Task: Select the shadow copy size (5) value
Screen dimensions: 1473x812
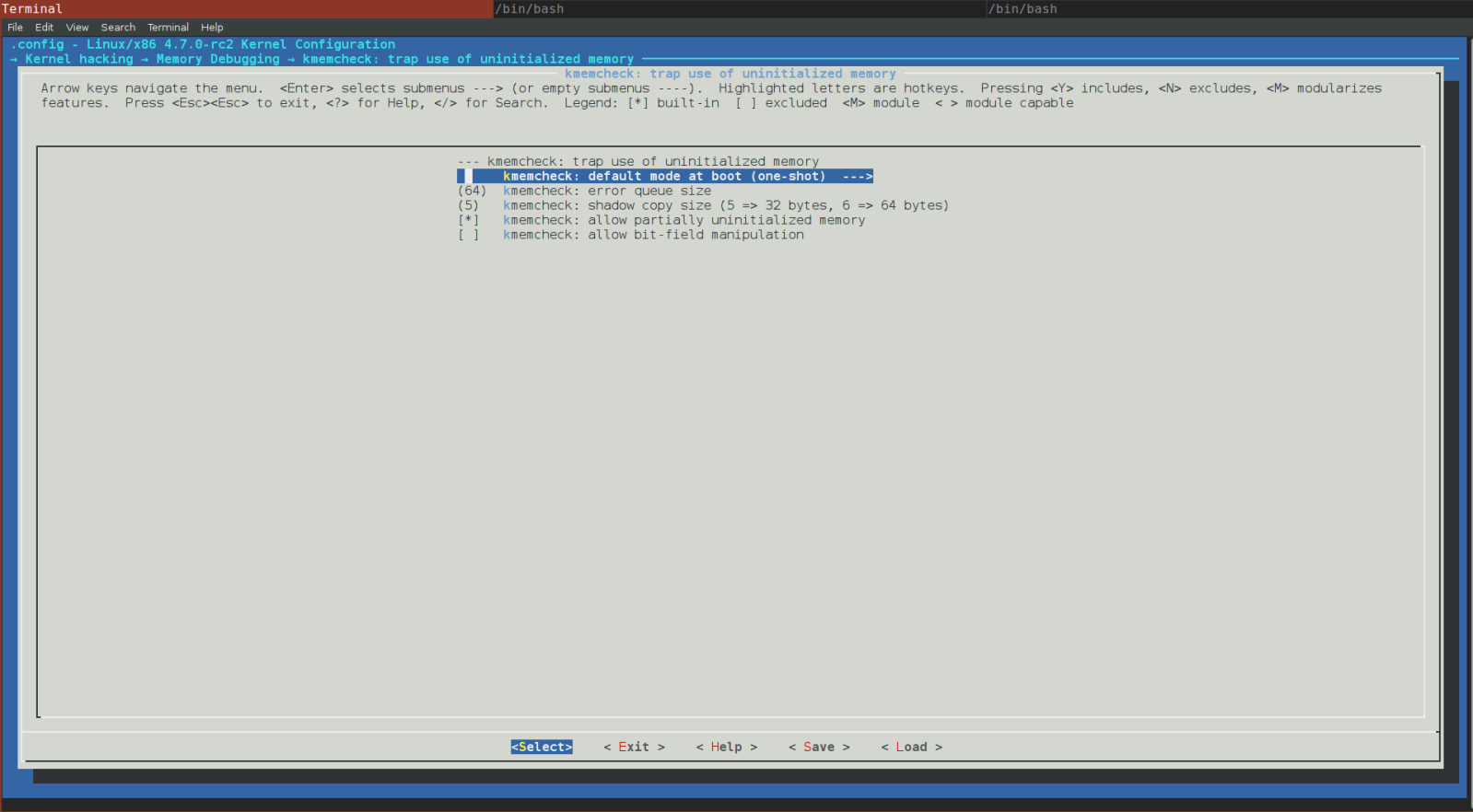Action: (468, 206)
